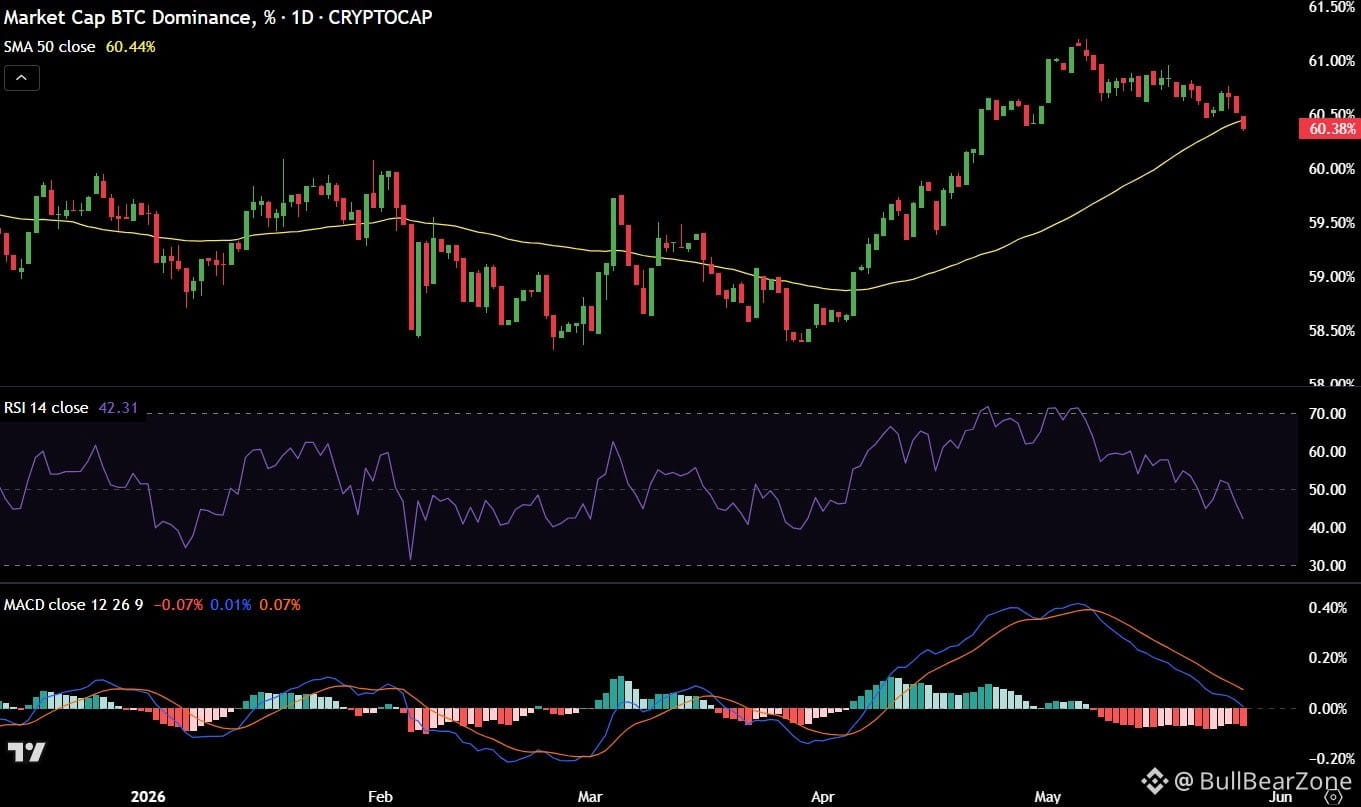This screenshot has width=1361, height=807.
Task: Click the red current price label 60.38%
Action: [x=1330, y=128]
